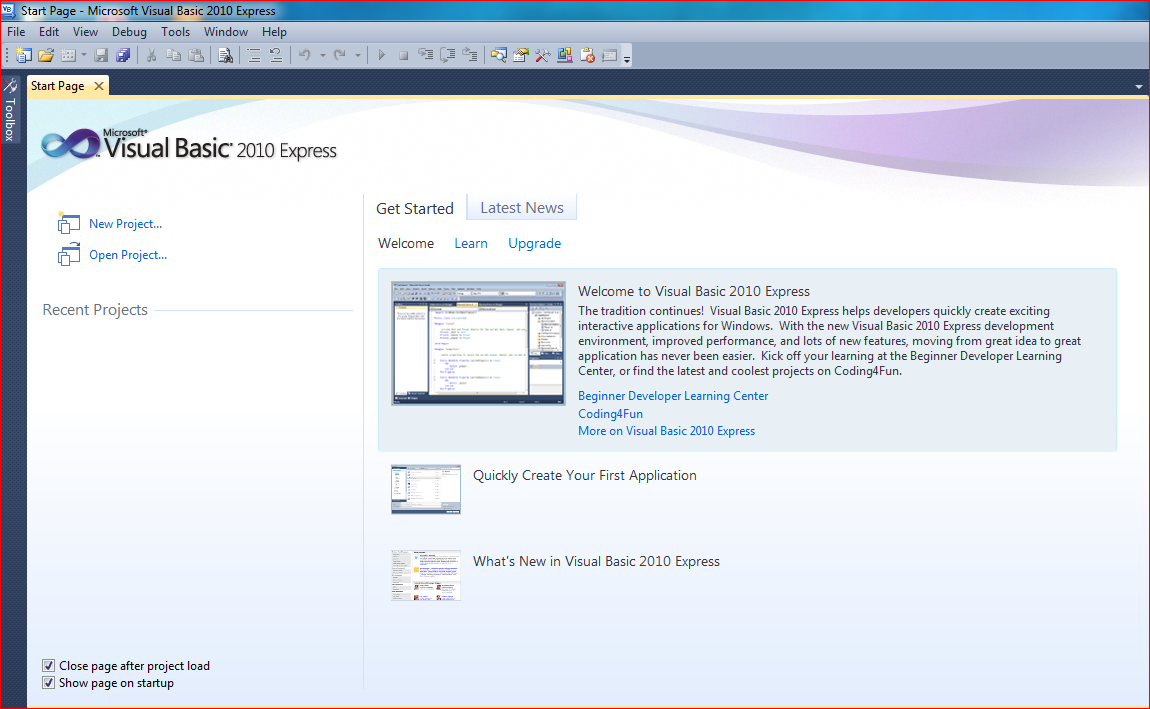1150x709 pixels.
Task: Switch to the Get Started tab
Action: pos(415,208)
